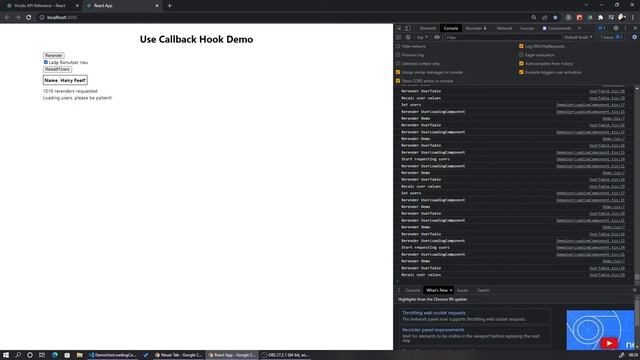Open the top JavaScript context dropdown
This screenshot has width=640, height=360.
422,37
